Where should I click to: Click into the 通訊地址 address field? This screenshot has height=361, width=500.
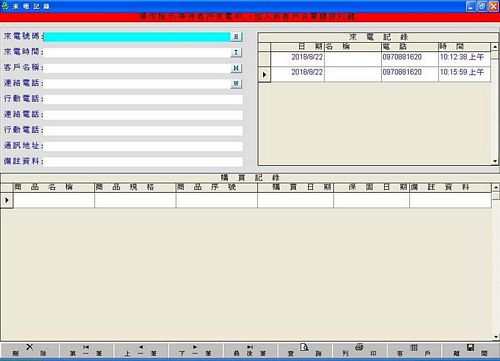click(143, 146)
